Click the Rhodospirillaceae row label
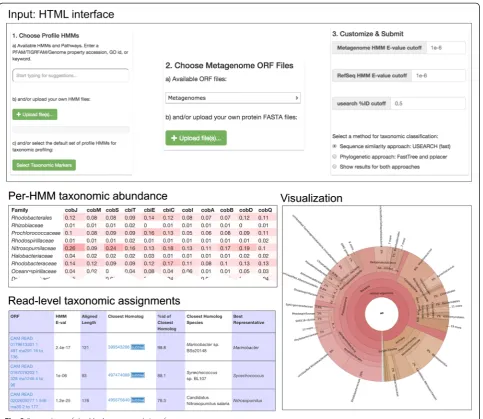Screen dimensions: 483x419 click(32, 241)
